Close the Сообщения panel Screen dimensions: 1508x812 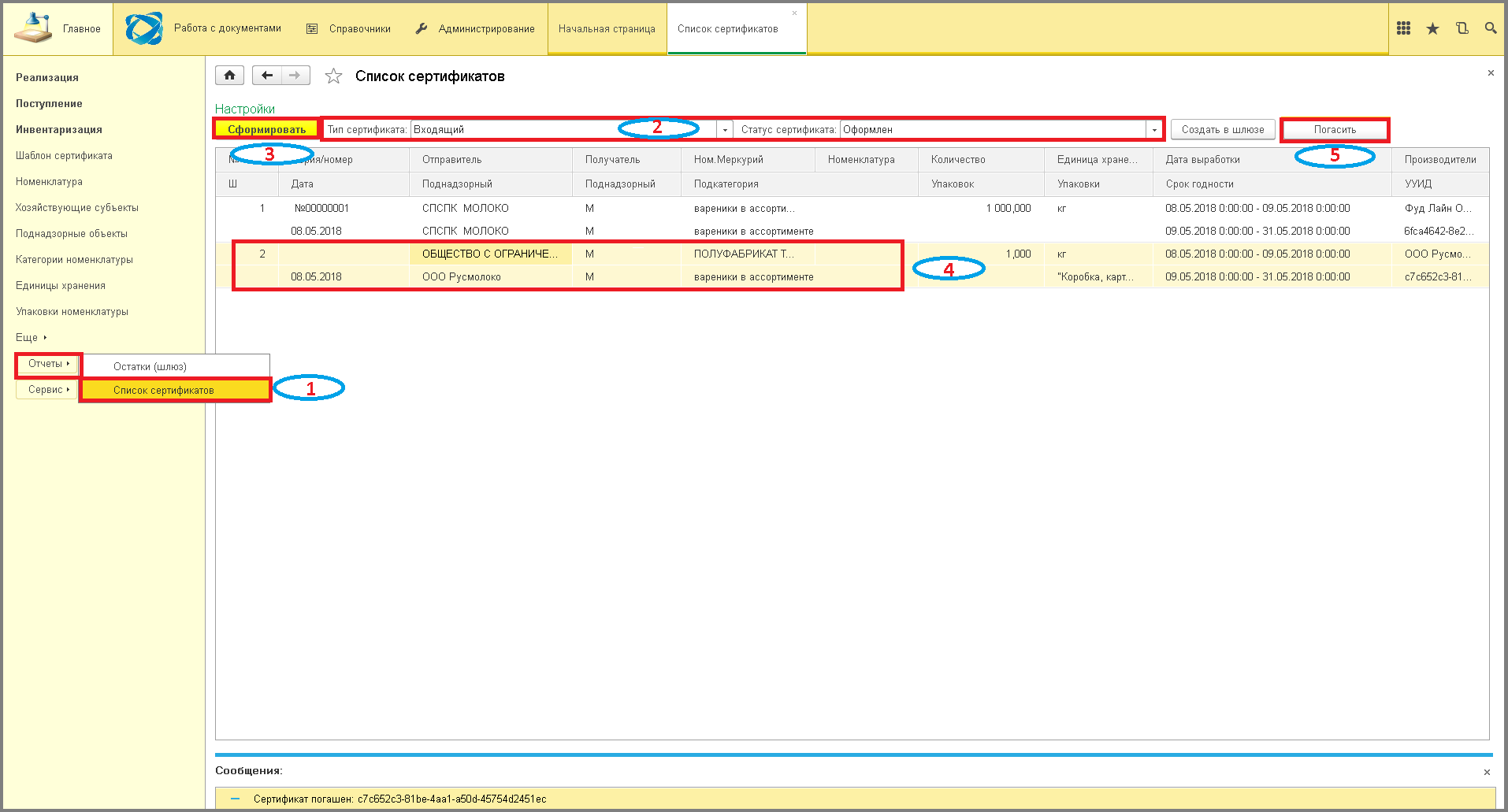(1487, 772)
